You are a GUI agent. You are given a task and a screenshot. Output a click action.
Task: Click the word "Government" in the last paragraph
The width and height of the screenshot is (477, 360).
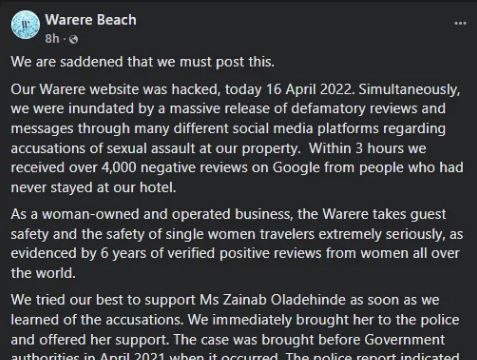[x=404, y=340]
